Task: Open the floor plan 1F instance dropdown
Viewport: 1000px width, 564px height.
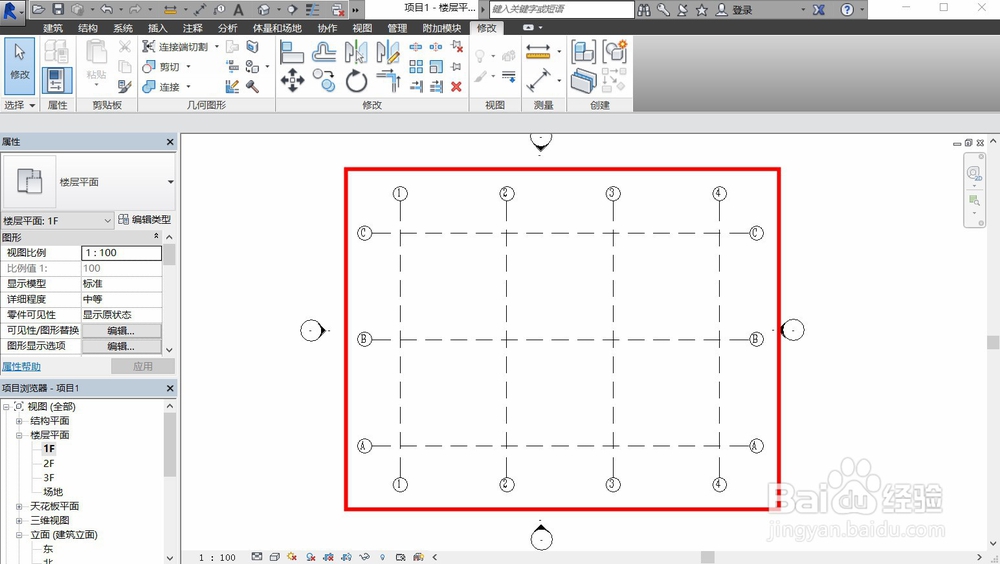Action: coord(57,221)
